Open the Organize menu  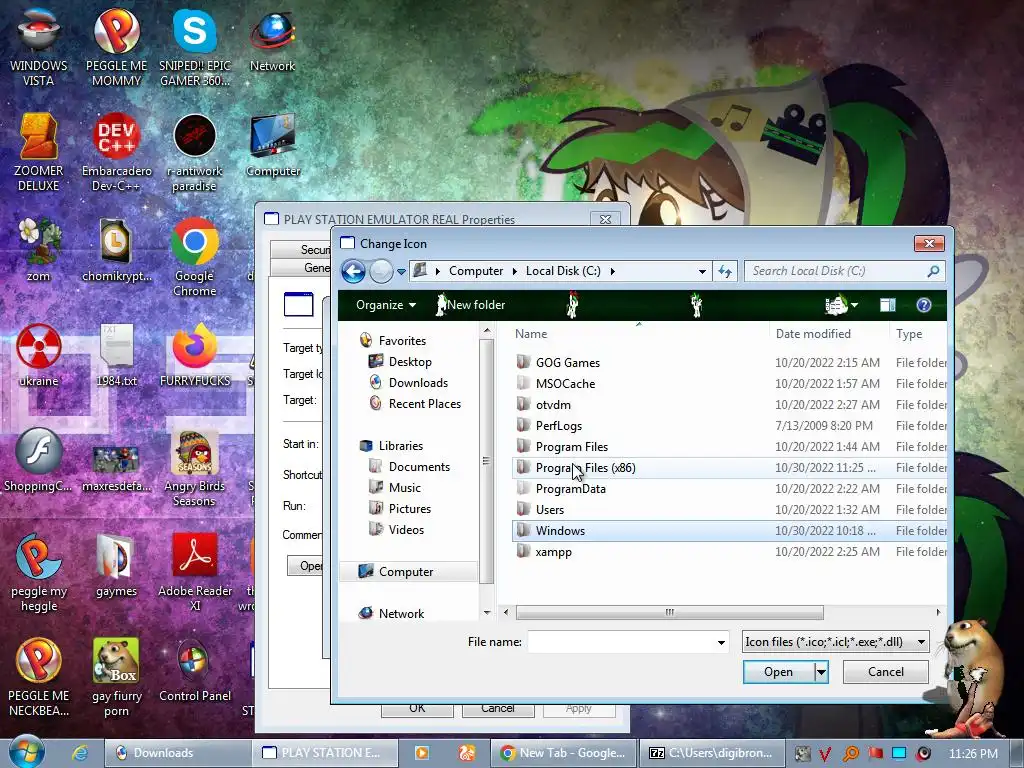(385, 305)
